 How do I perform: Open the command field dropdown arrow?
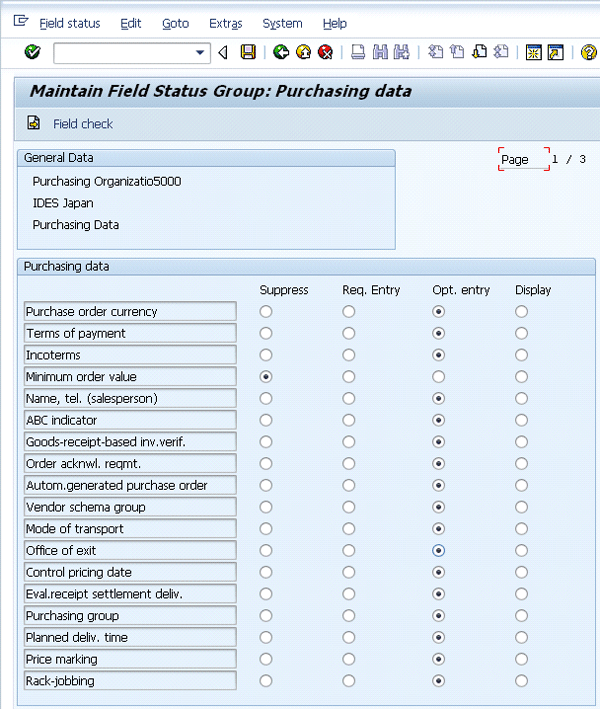199,53
